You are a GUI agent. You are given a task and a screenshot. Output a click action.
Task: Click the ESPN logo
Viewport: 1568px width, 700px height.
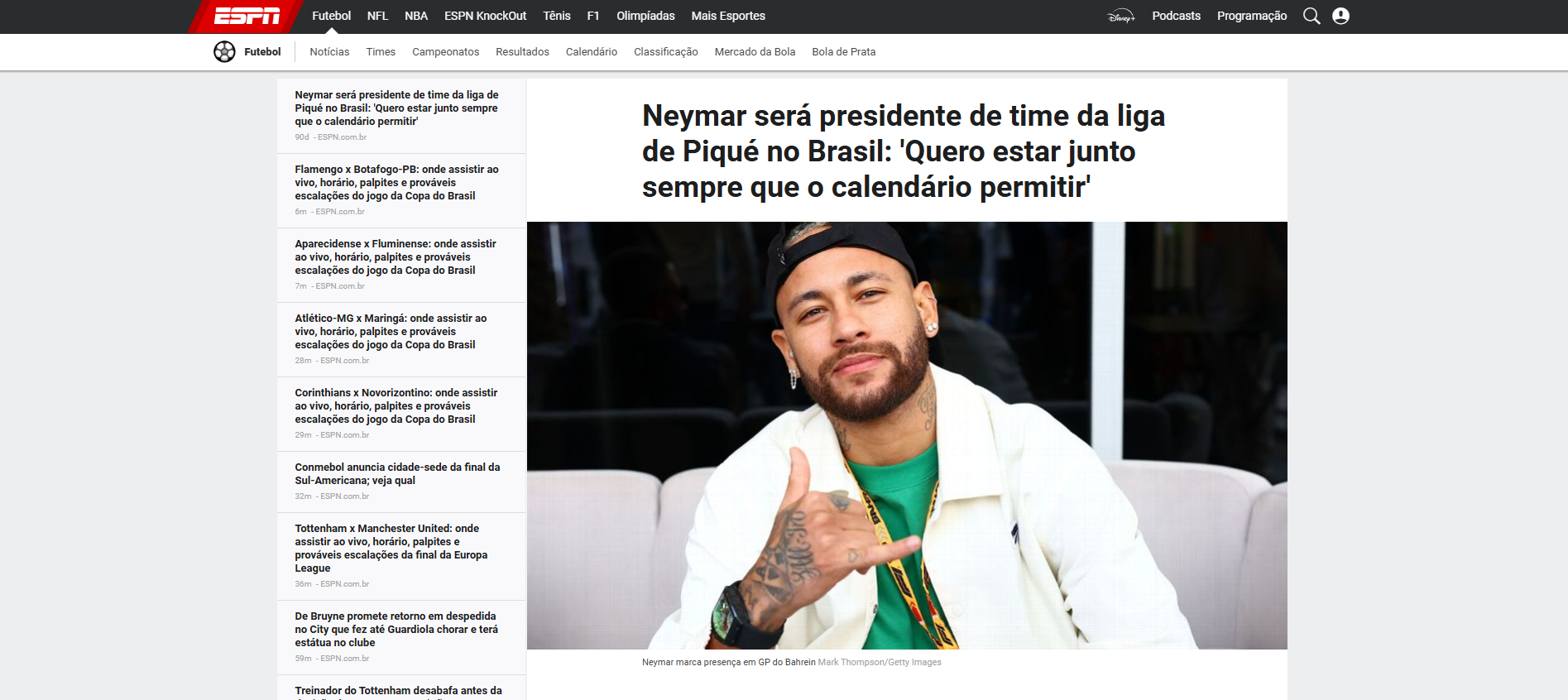click(247, 16)
